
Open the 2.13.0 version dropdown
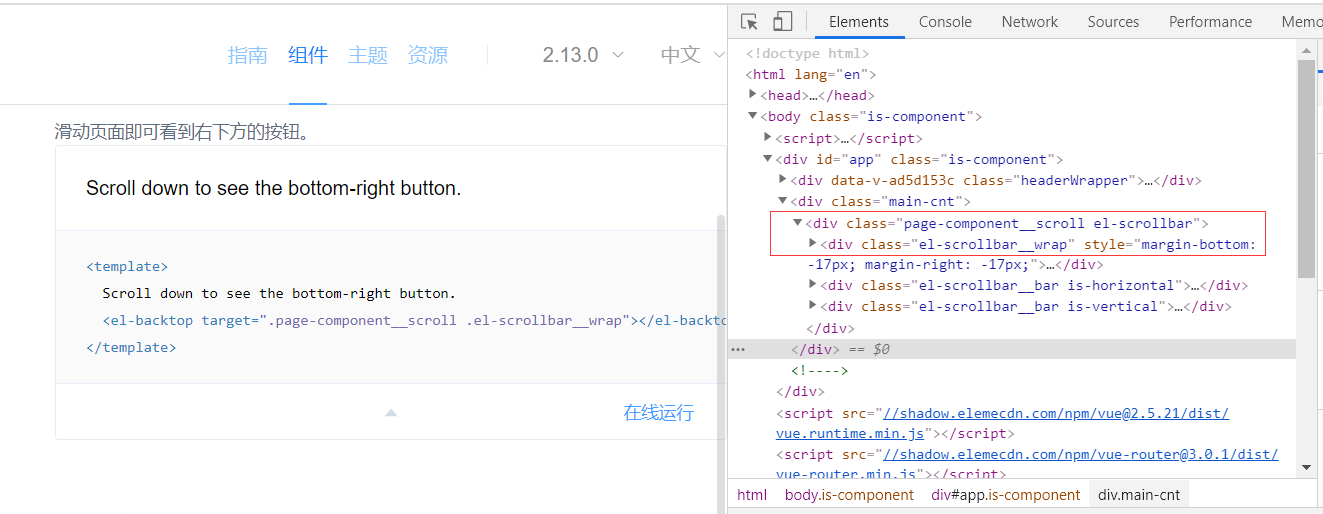(583, 55)
